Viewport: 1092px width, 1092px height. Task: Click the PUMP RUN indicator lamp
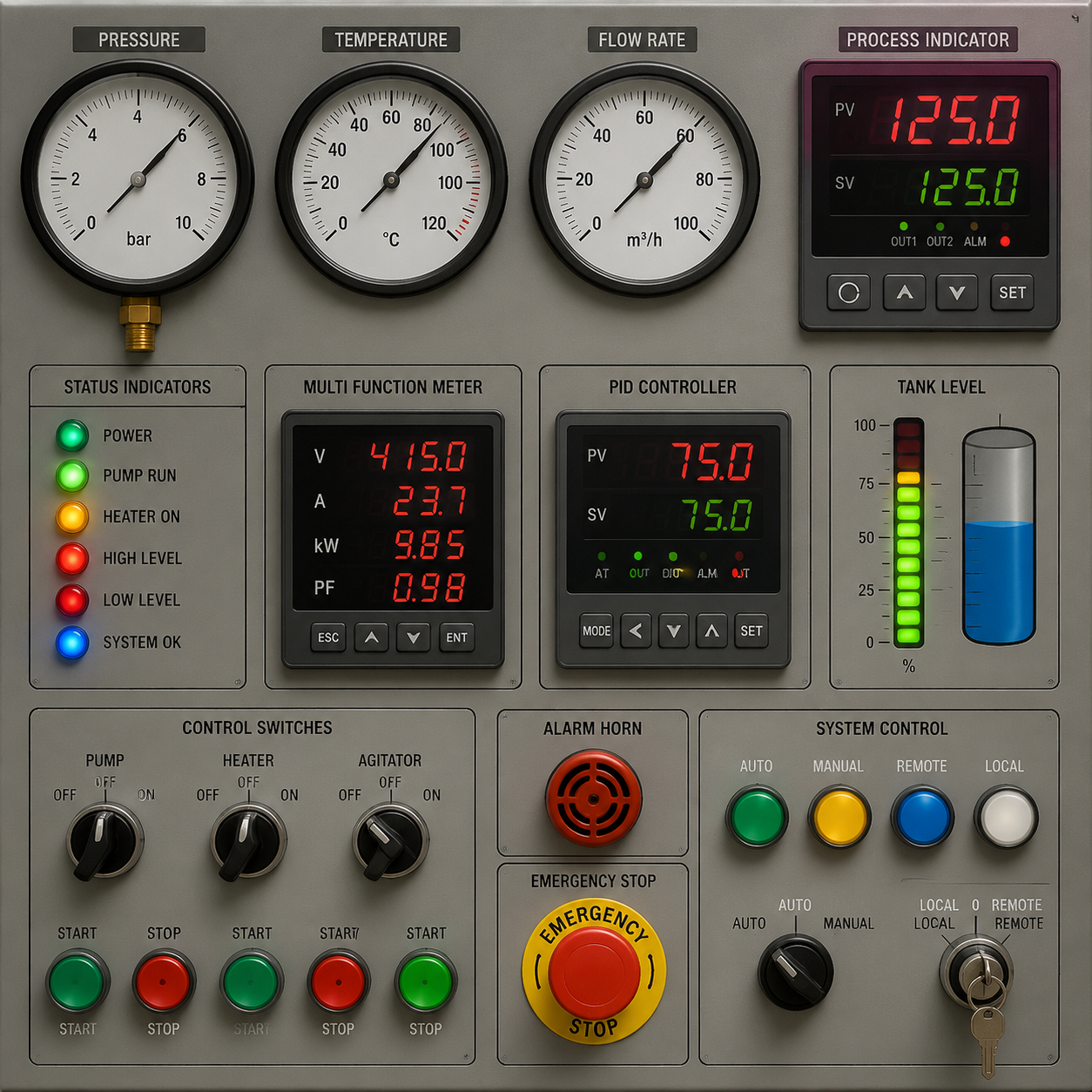(72, 475)
